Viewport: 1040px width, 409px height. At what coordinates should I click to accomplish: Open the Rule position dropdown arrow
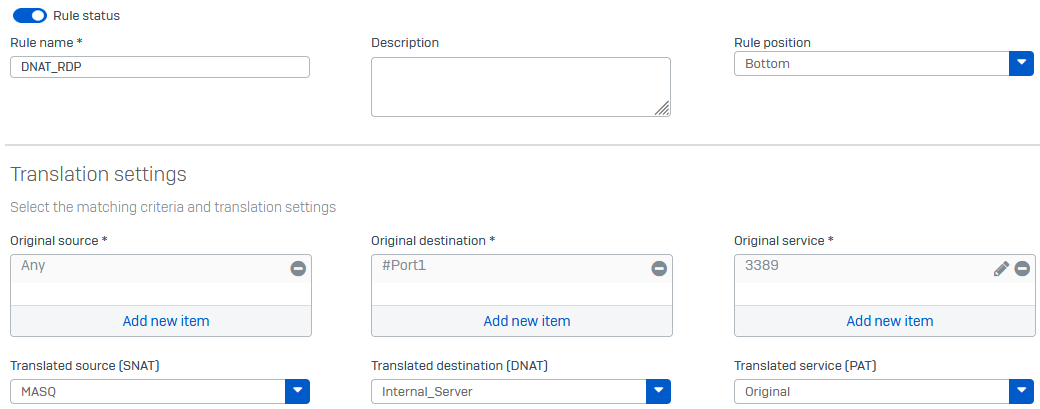point(1021,64)
